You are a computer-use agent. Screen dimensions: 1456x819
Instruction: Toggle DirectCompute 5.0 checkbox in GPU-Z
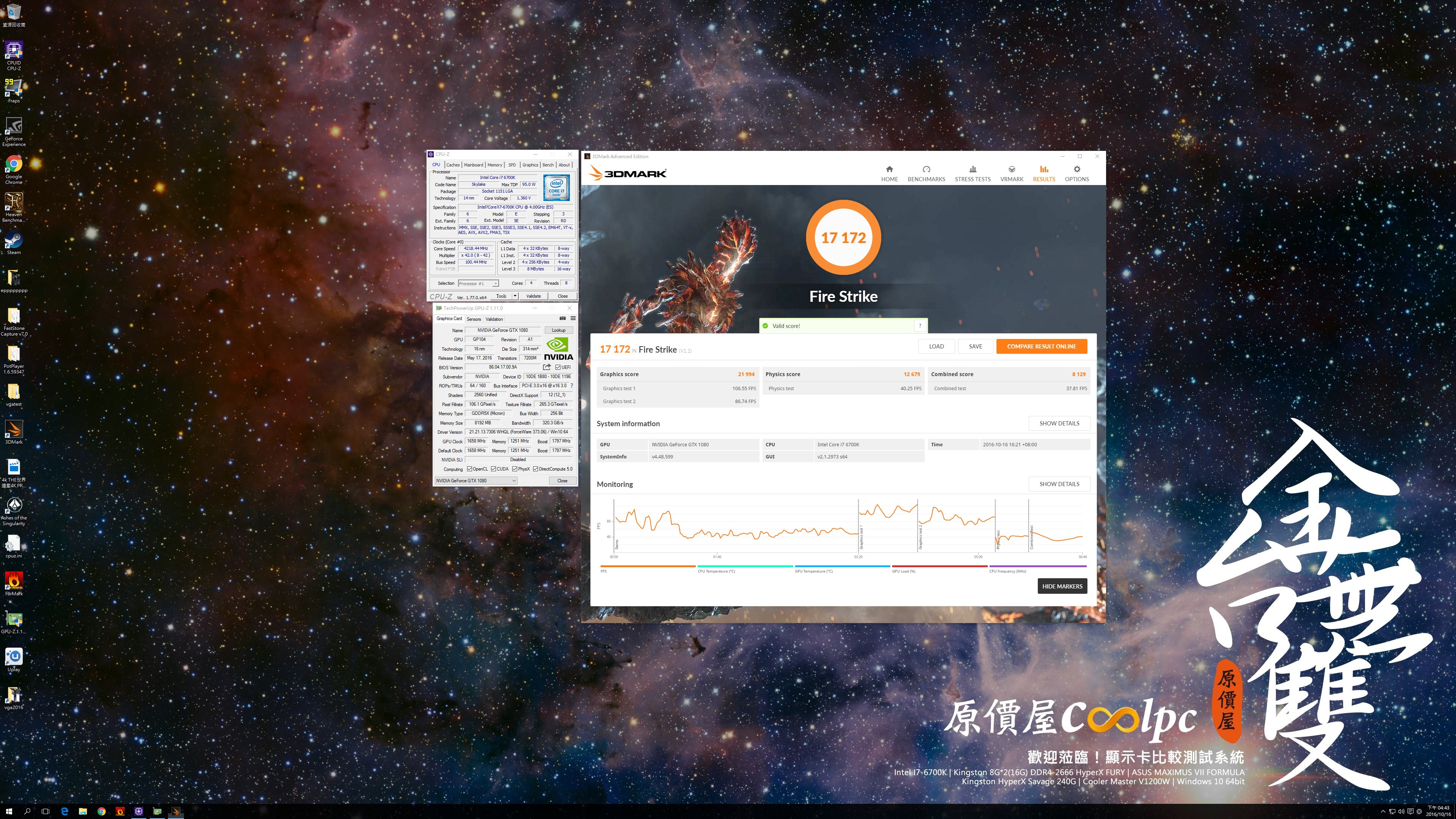point(535,469)
